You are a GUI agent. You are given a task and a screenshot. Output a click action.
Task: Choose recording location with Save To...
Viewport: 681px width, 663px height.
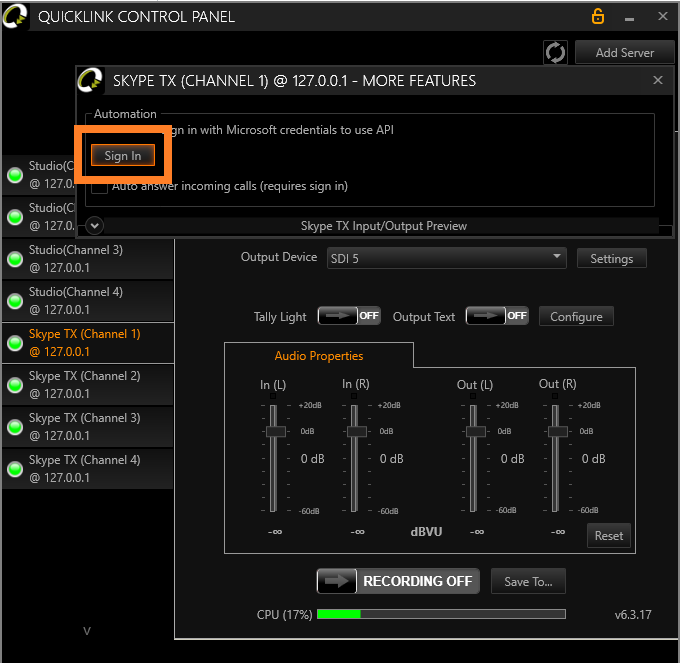pyautogui.click(x=528, y=581)
